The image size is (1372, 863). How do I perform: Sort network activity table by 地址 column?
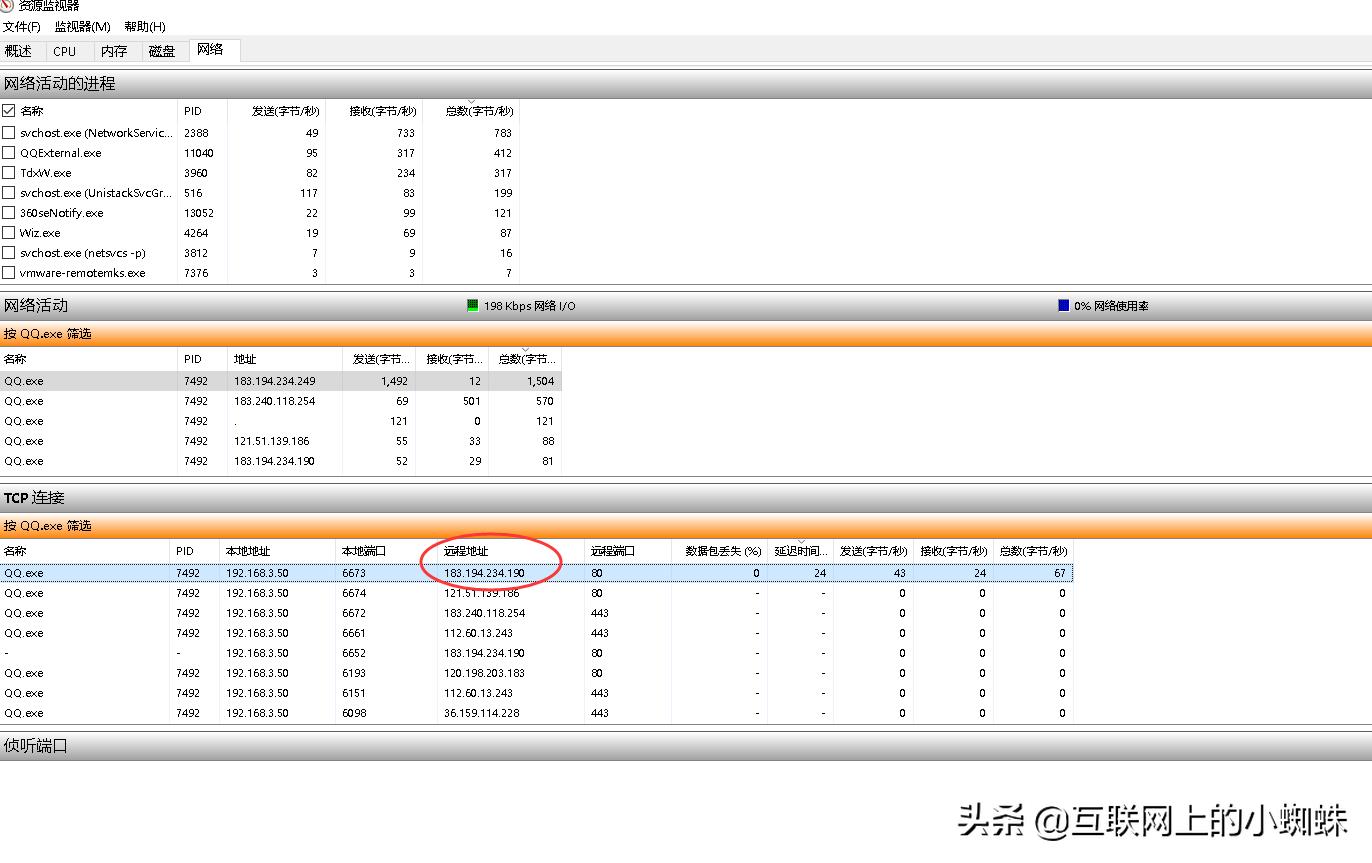pyautogui.click(x=285, y=359)
